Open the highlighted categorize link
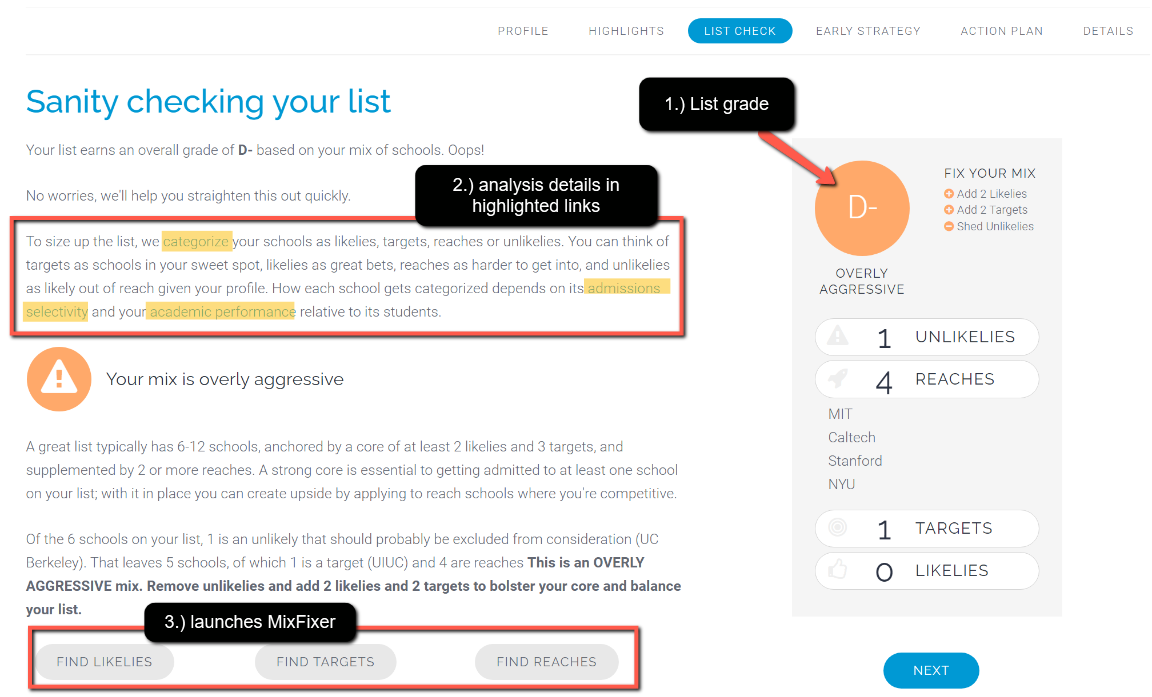The height and width of the screenshot is (697, 1152). pos(196,242)
